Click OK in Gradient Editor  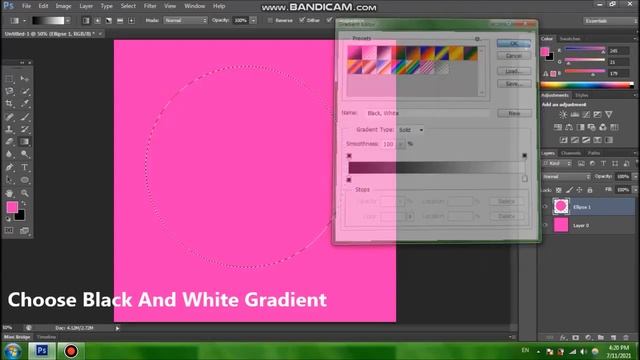[514, 43]
